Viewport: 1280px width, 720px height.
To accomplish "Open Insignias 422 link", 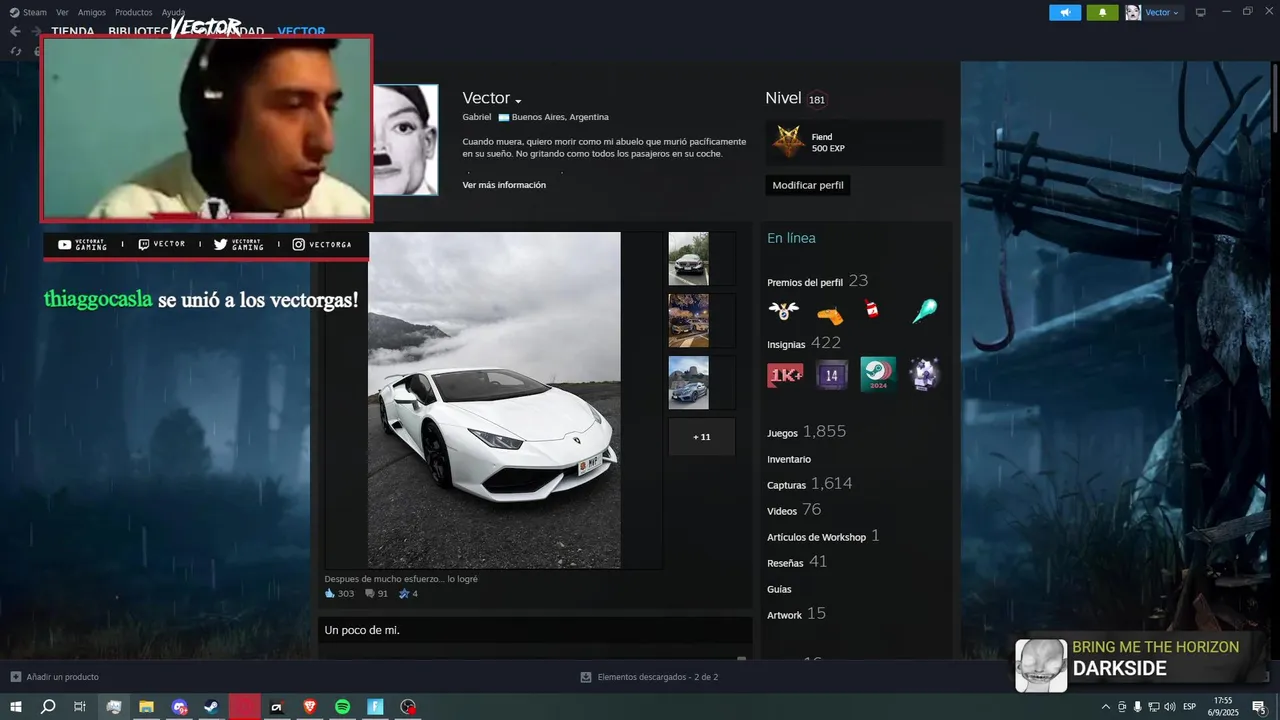I will tap(804, 343).
